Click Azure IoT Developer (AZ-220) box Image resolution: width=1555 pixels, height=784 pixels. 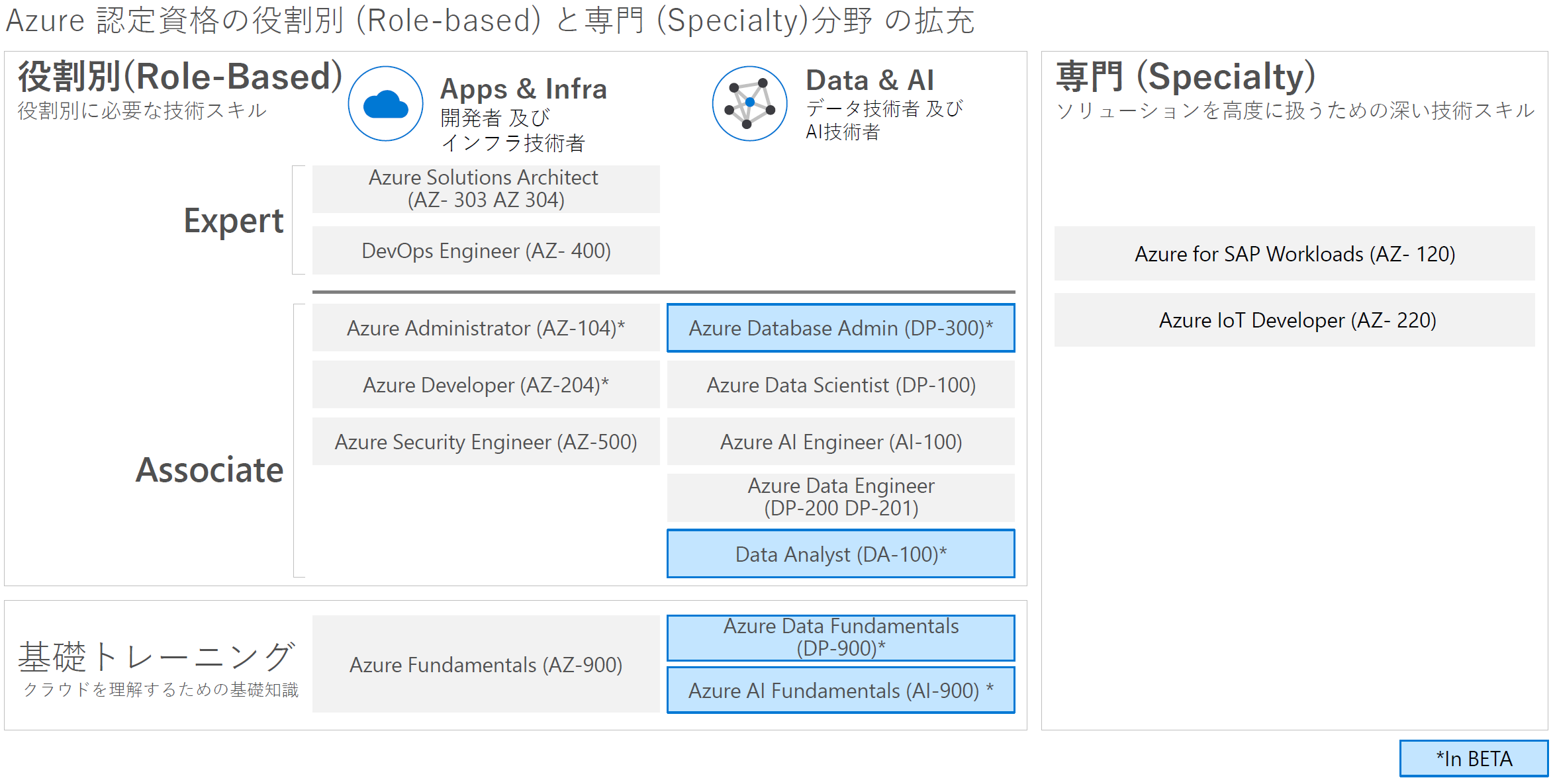pyautogui.click(x=1294, y=320)
